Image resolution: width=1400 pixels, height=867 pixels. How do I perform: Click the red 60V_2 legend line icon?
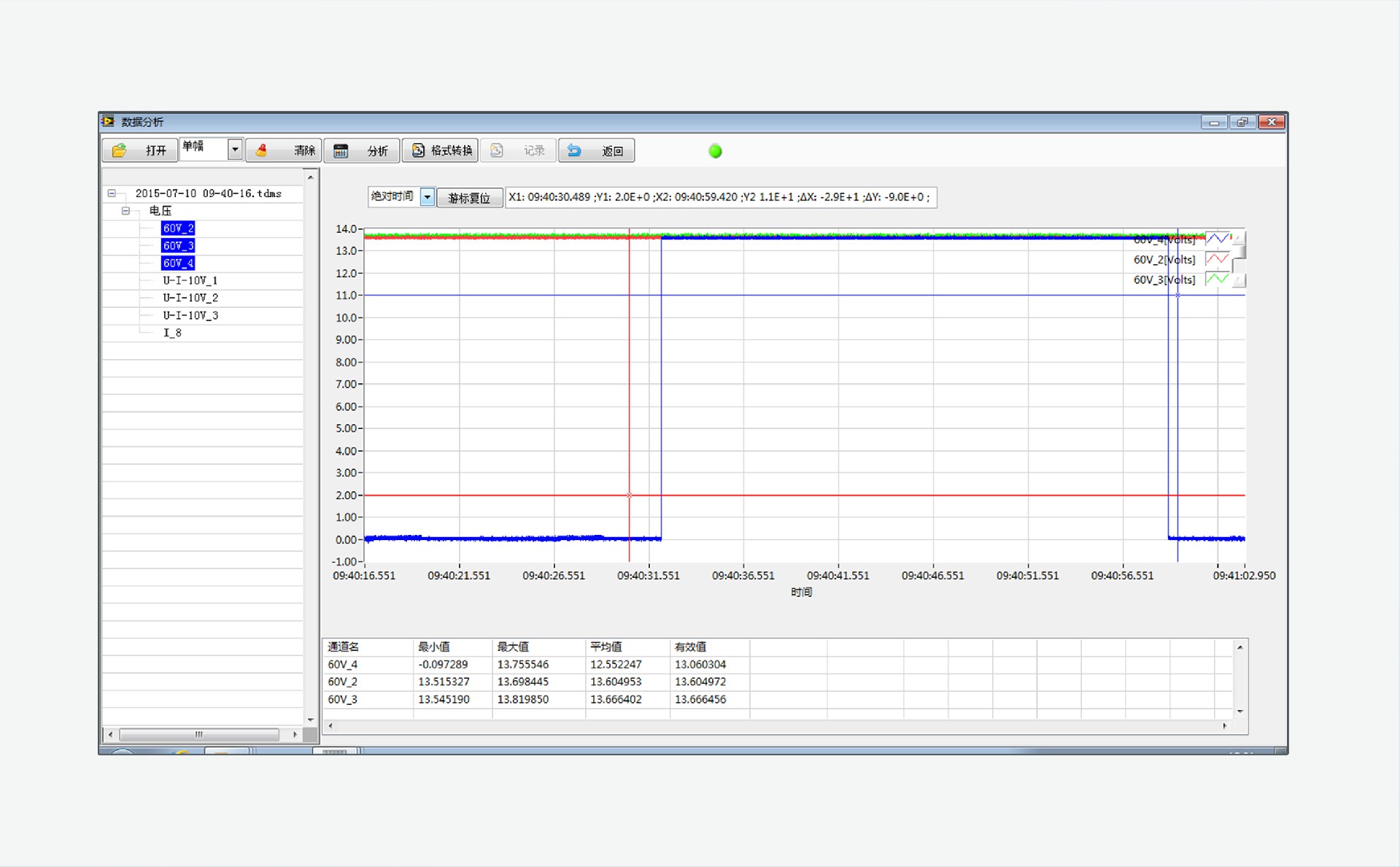(1217, 259)
